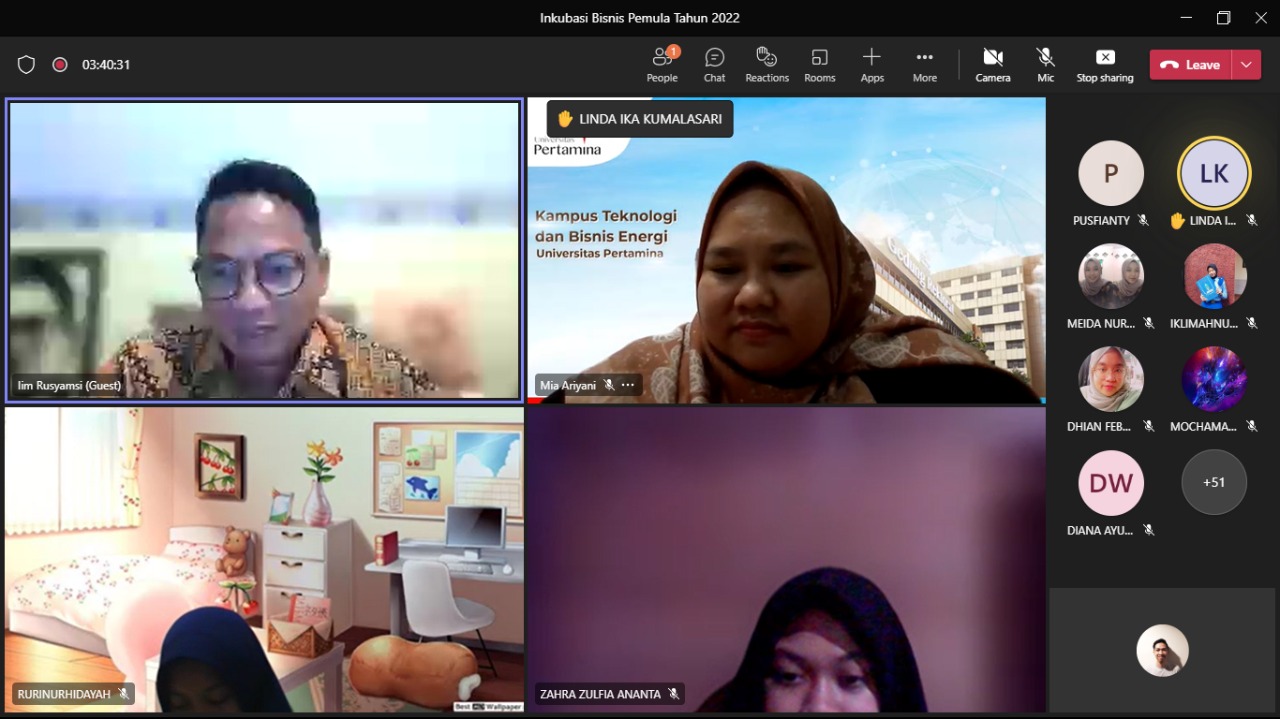
Task: Click the shield privacy icon
Action: (26, 65)
